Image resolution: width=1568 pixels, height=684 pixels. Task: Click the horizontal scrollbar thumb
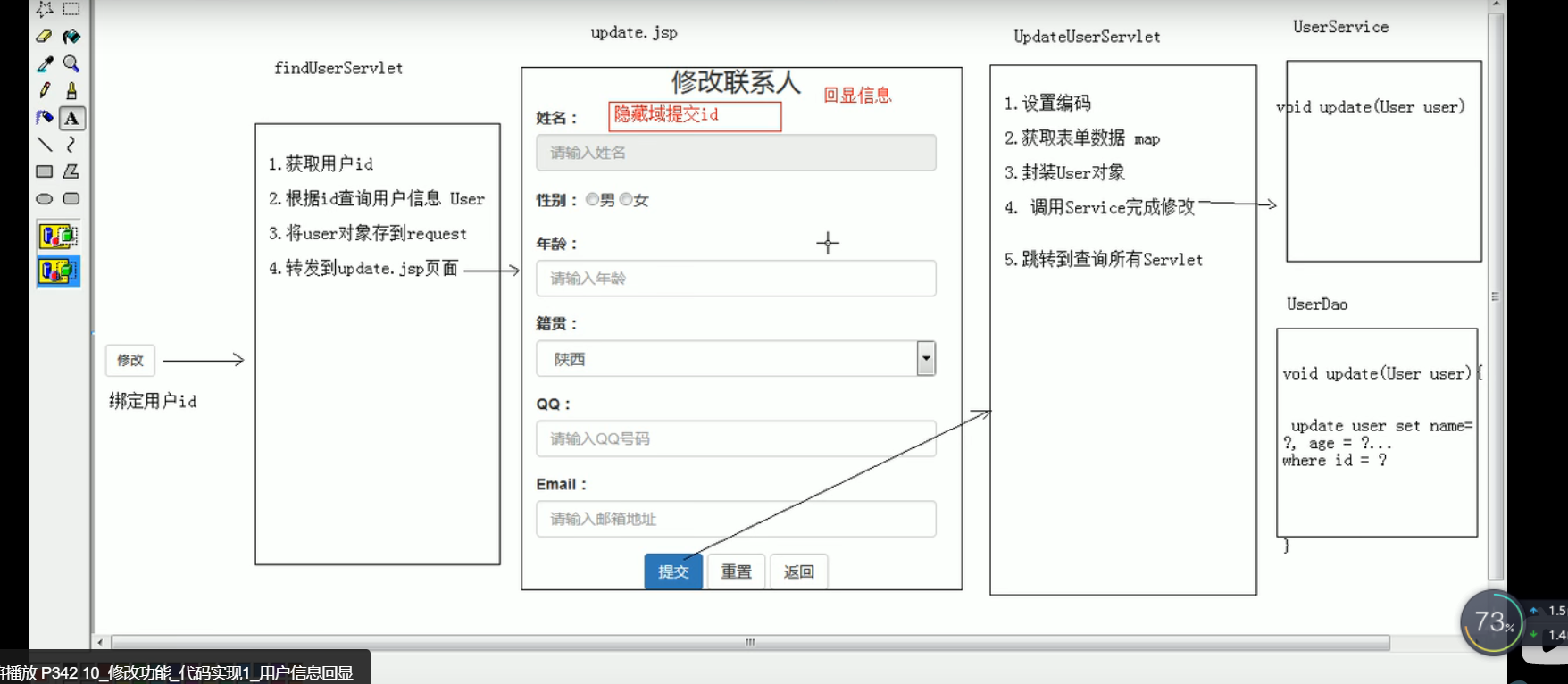pyautogui.click(x=750, y=642)
